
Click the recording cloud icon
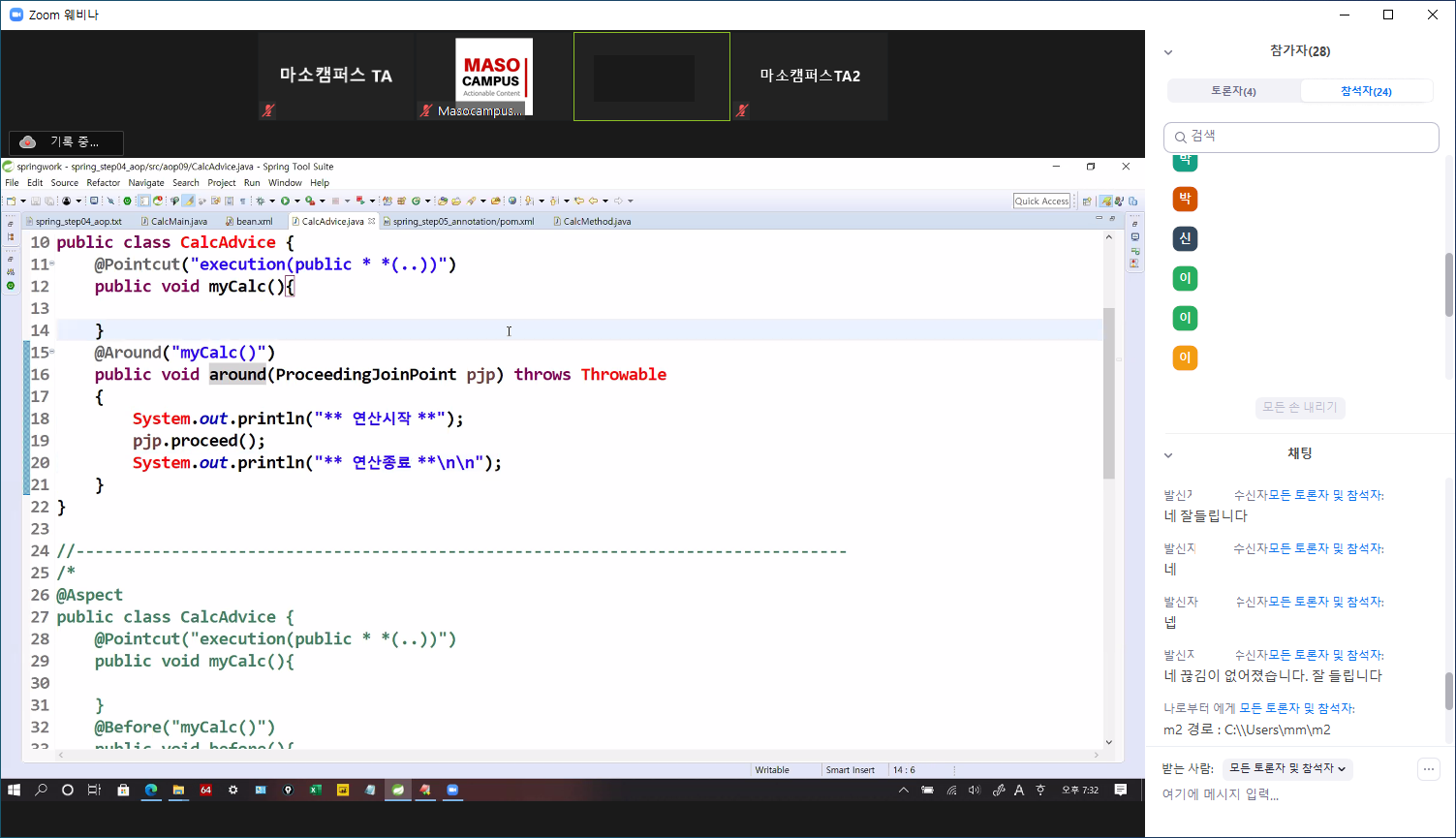[28, 142]
